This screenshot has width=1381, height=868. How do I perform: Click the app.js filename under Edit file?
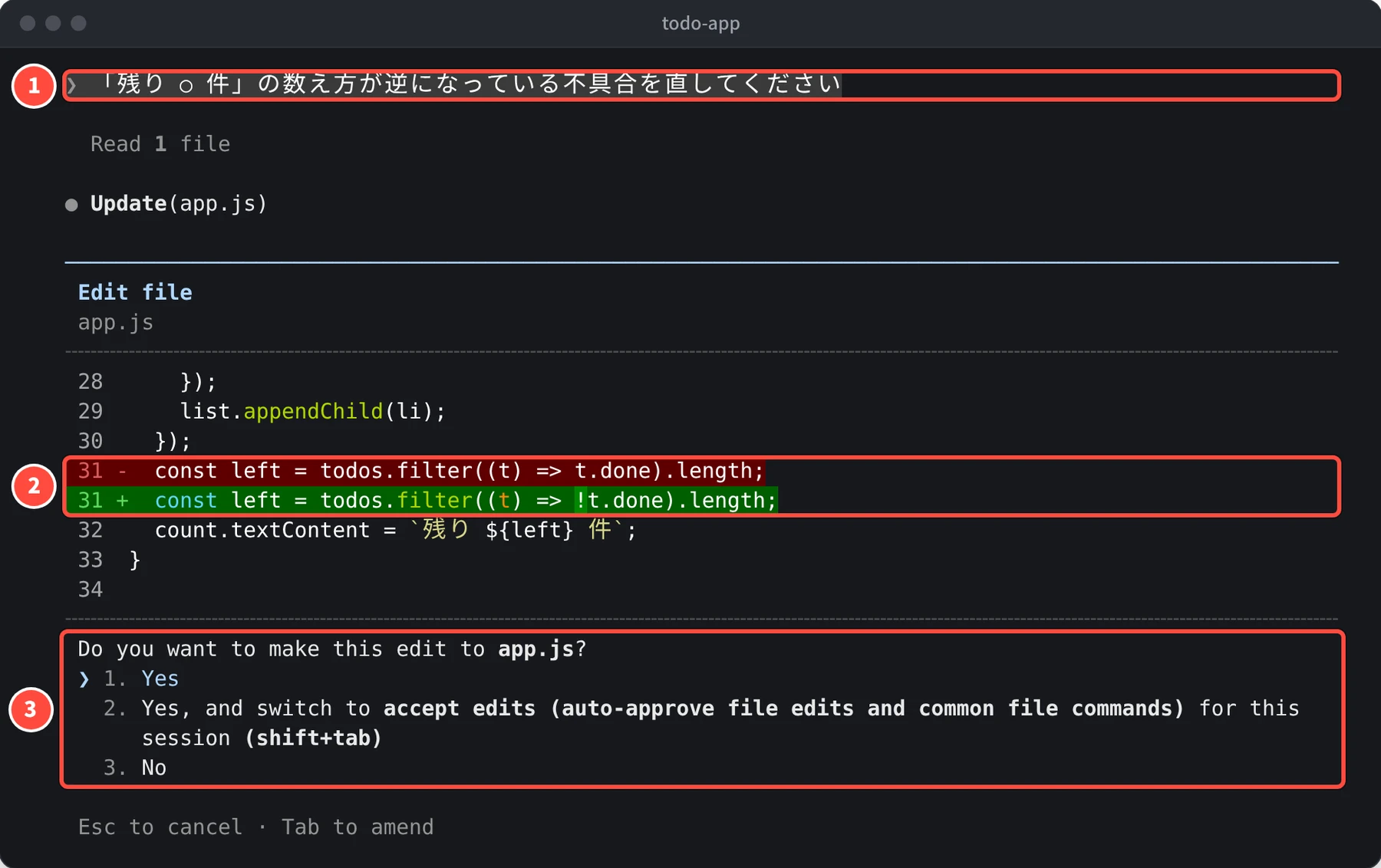116,323
